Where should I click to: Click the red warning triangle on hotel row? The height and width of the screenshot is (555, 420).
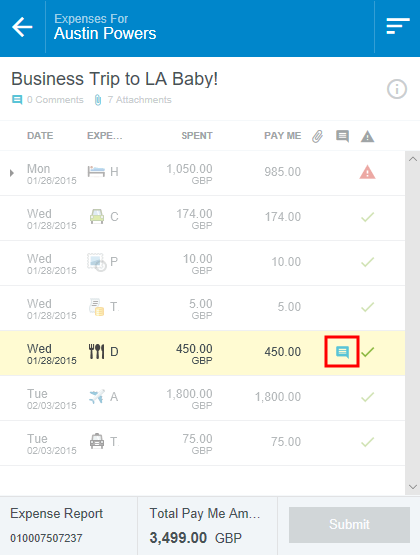tap(367, 172)
